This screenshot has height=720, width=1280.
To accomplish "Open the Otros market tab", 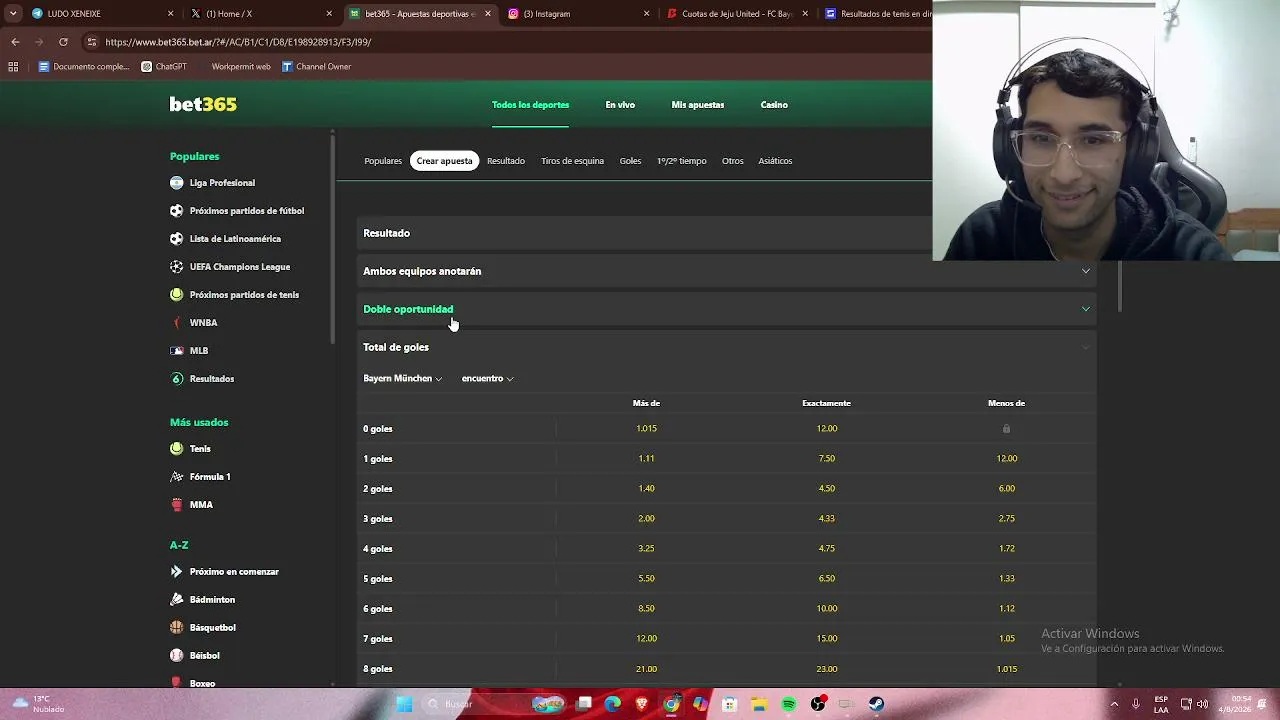I will pos(733,161).
